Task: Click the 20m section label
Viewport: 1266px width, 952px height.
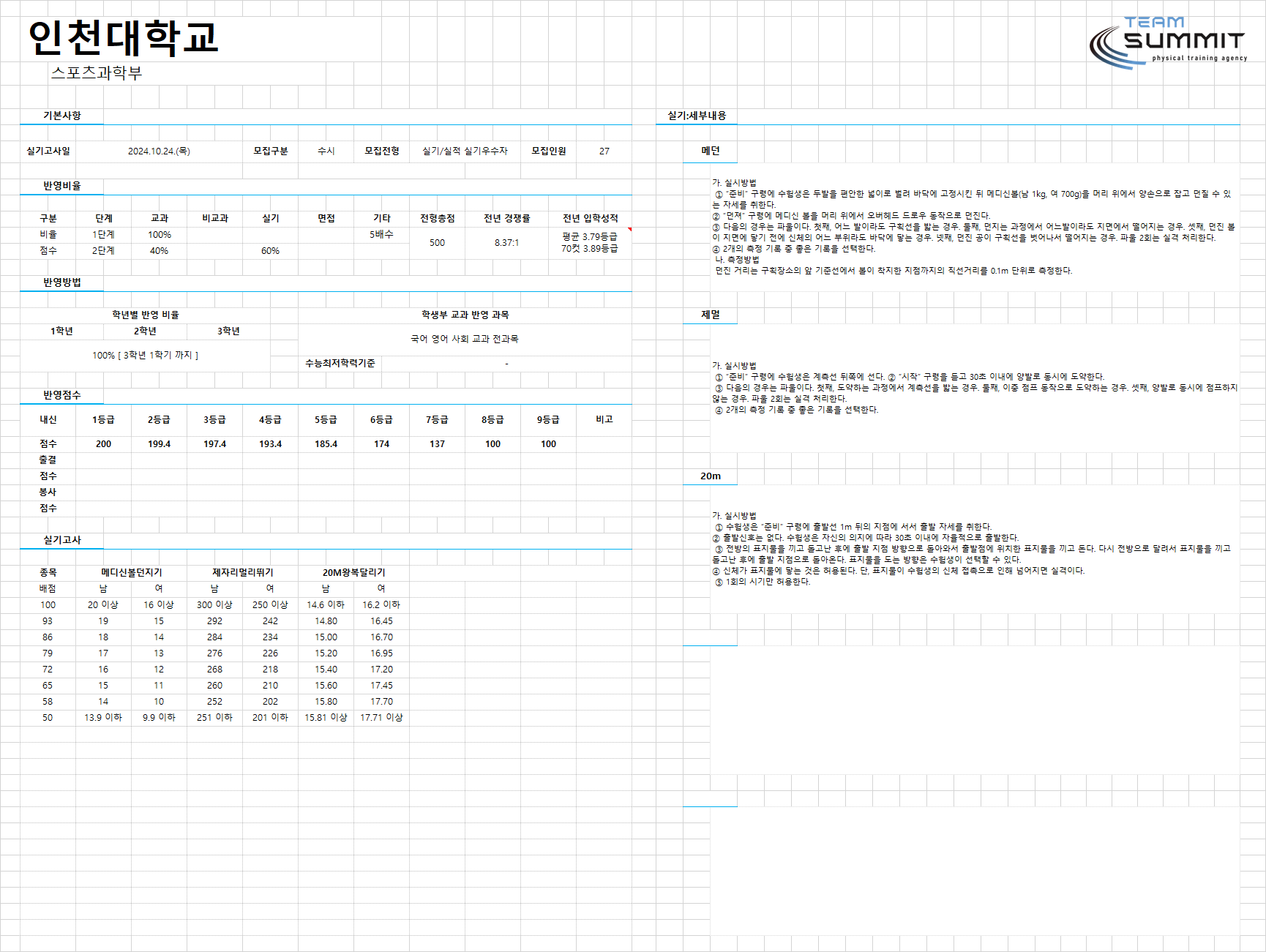Action: coord(710,476)
